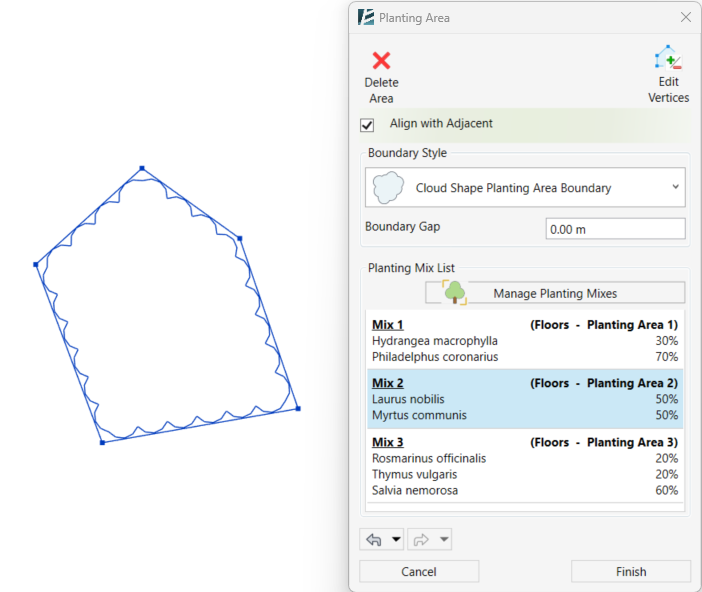Select Mix 2 with Laurus nobilis
Screen dimensions: 702x592
pyautogui.click(x=525, y=399)
